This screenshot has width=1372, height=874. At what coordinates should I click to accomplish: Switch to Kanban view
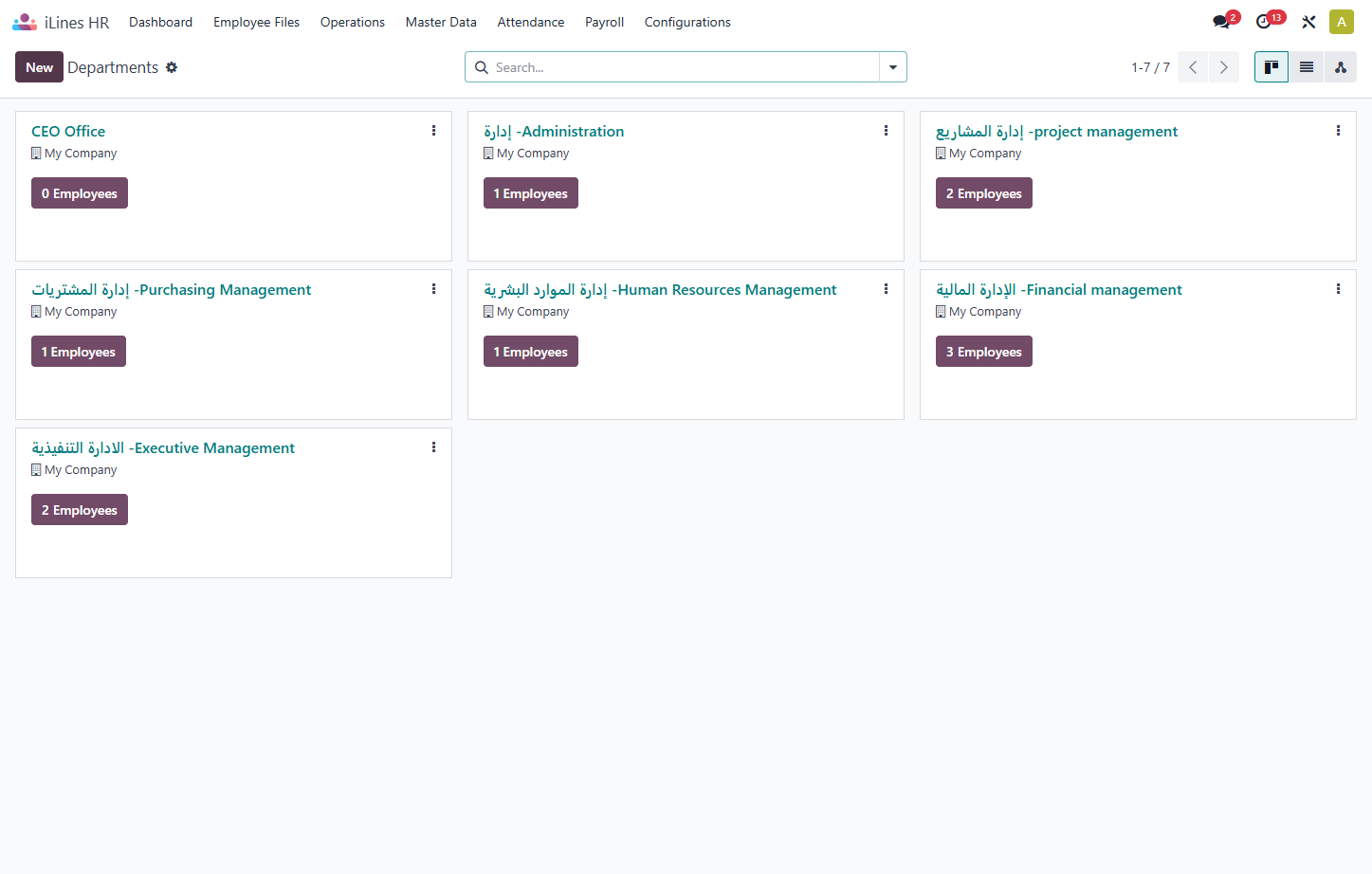(1271, 67)
